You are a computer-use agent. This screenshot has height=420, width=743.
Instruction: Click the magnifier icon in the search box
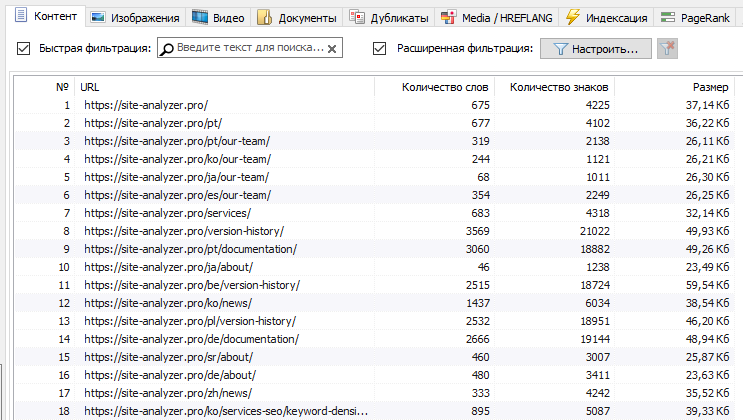click(166, 48)
